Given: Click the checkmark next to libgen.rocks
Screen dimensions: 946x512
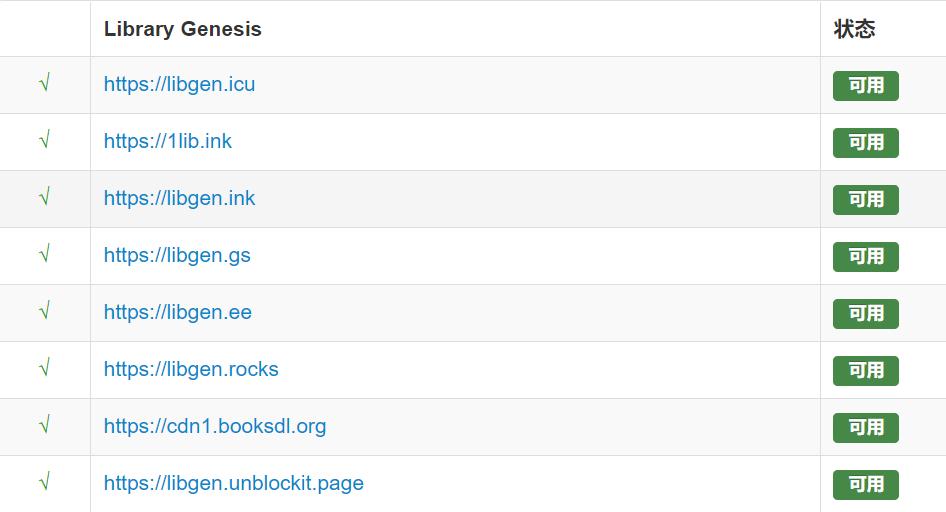Looking at the screenshot, I should pos(44,369).
